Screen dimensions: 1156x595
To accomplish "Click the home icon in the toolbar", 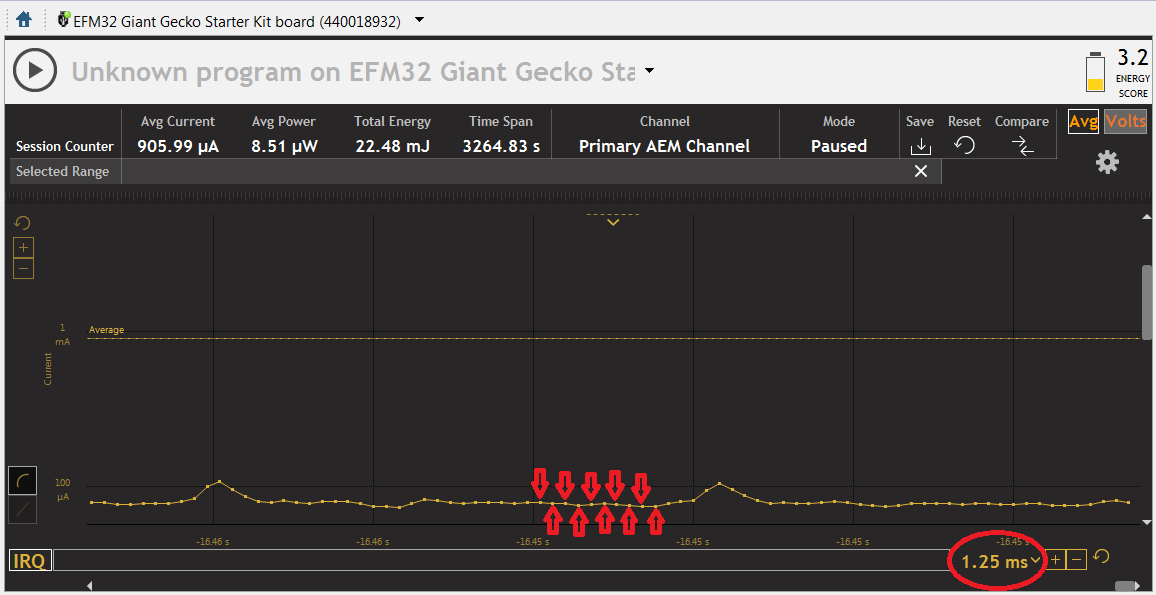I will point(22,17).
